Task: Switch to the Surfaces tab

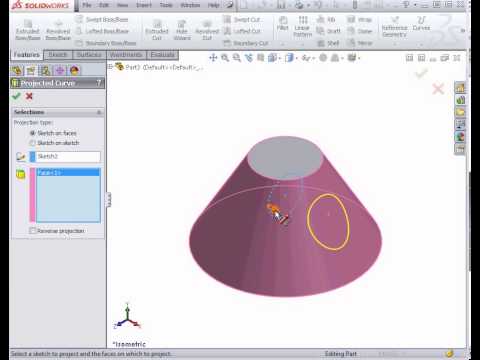Action: [89, 55]
